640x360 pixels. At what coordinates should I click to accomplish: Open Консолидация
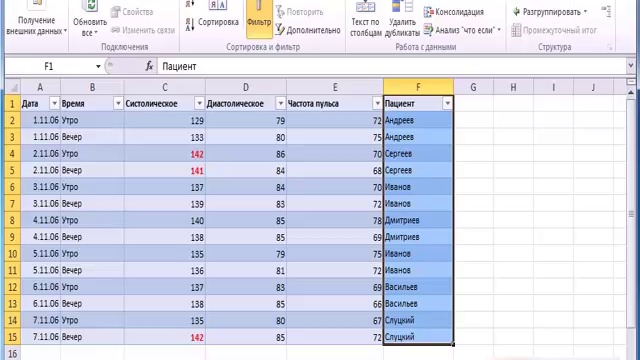[x=454, y=12]
